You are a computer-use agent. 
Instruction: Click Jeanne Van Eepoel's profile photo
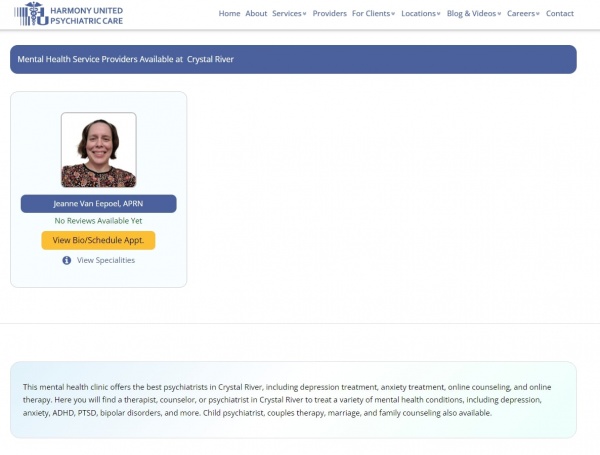click(x=99, y=150)
